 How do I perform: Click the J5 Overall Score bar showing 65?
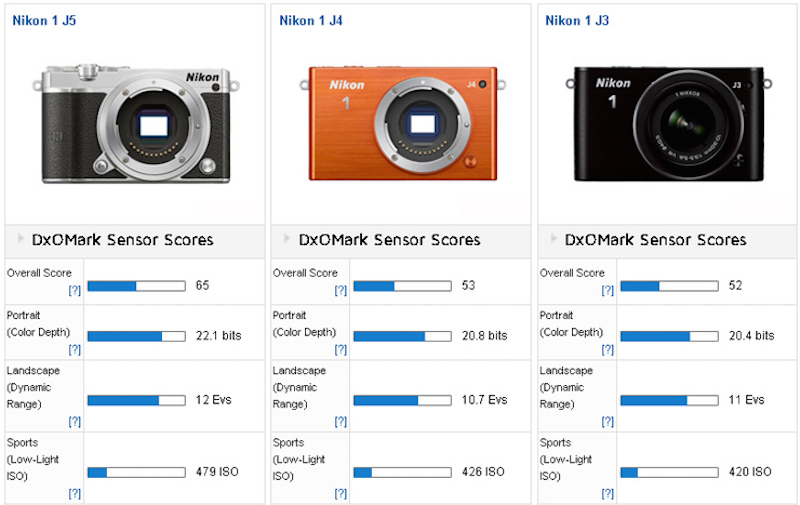tap(136, 286)
